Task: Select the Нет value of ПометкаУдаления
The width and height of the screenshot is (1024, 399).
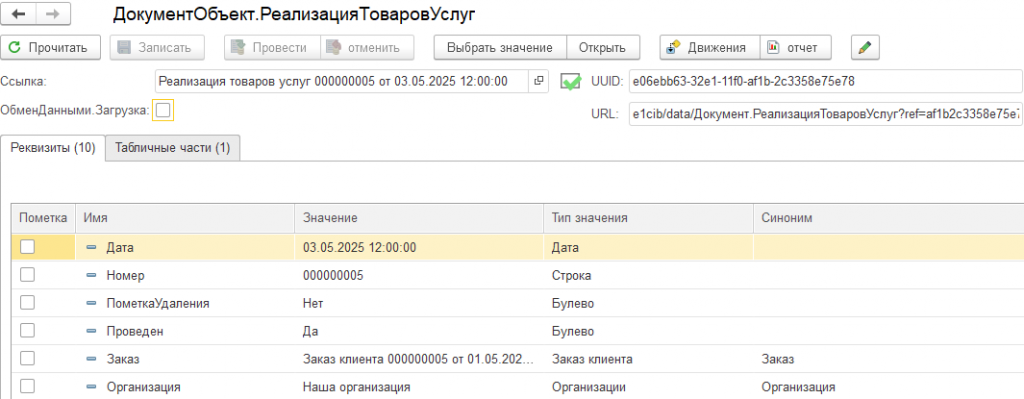Action: point(419,304)
